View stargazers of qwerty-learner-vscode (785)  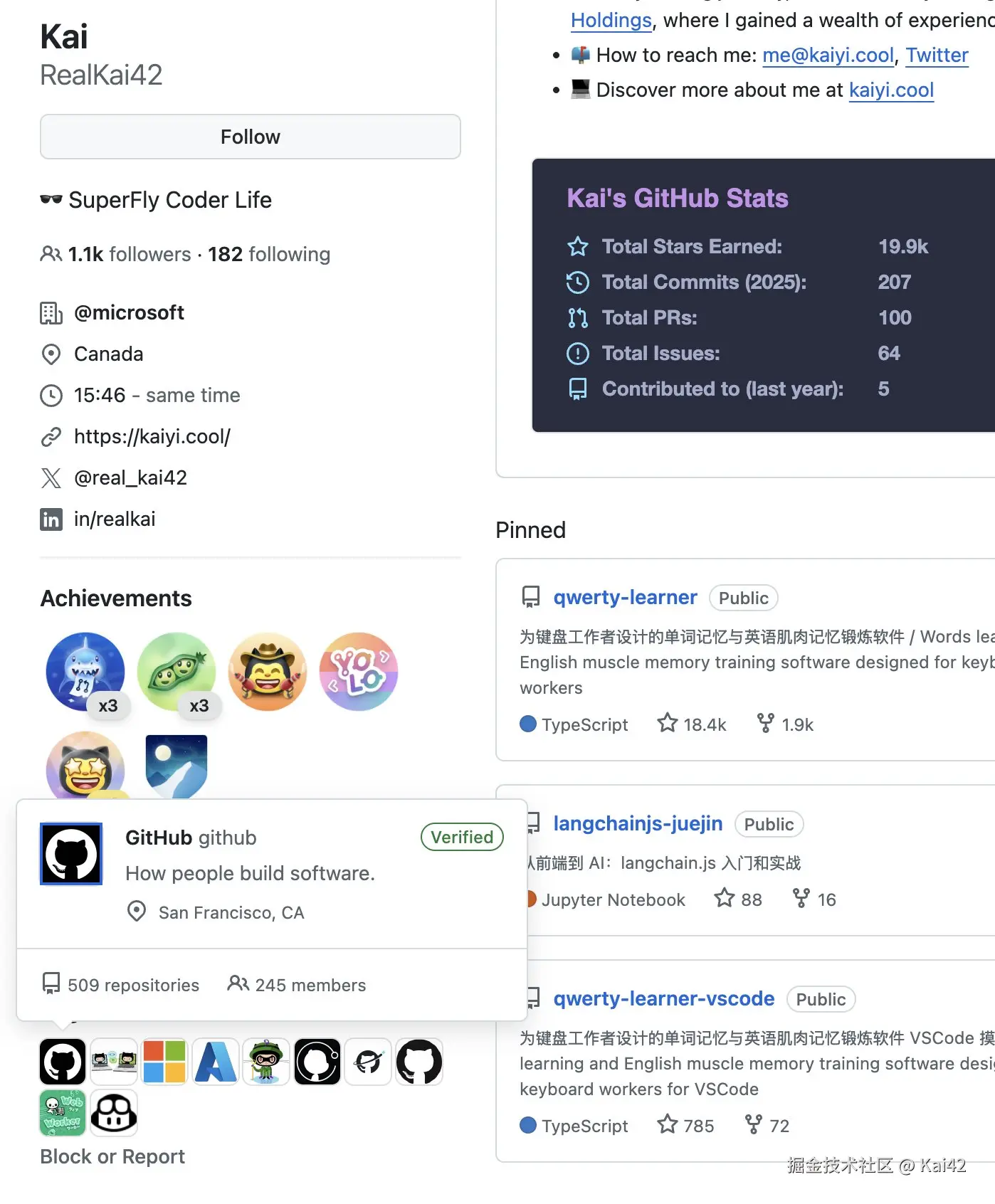pyautogui.click(x=686, y=1125)
